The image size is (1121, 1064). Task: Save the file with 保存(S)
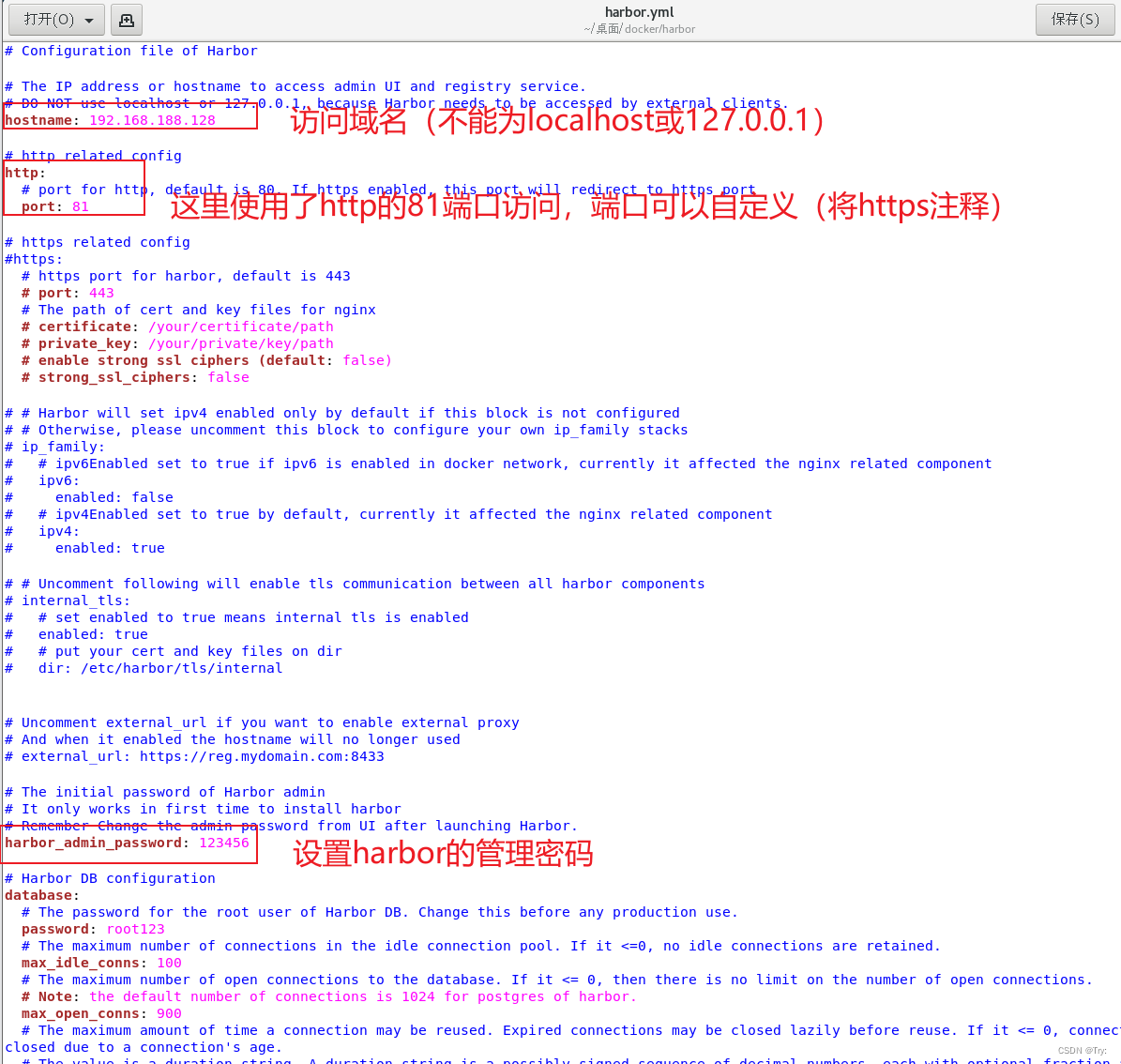coord(1074,20)
